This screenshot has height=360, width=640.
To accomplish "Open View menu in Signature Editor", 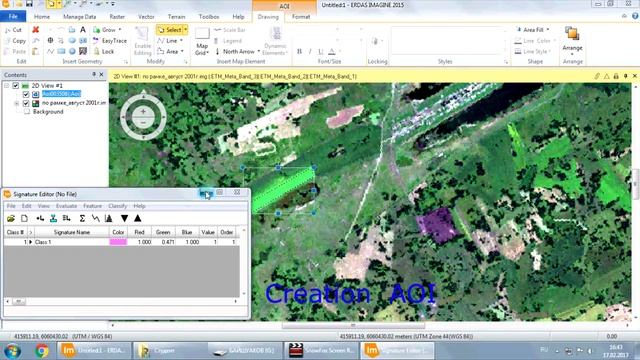I will click(43, 206).
